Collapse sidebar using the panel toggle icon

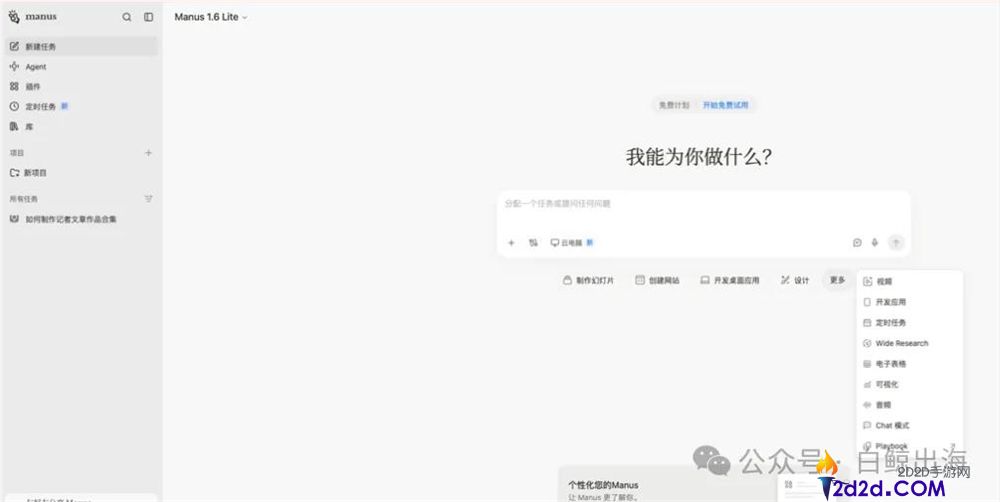pyautogui.click(x=149, y=17)
